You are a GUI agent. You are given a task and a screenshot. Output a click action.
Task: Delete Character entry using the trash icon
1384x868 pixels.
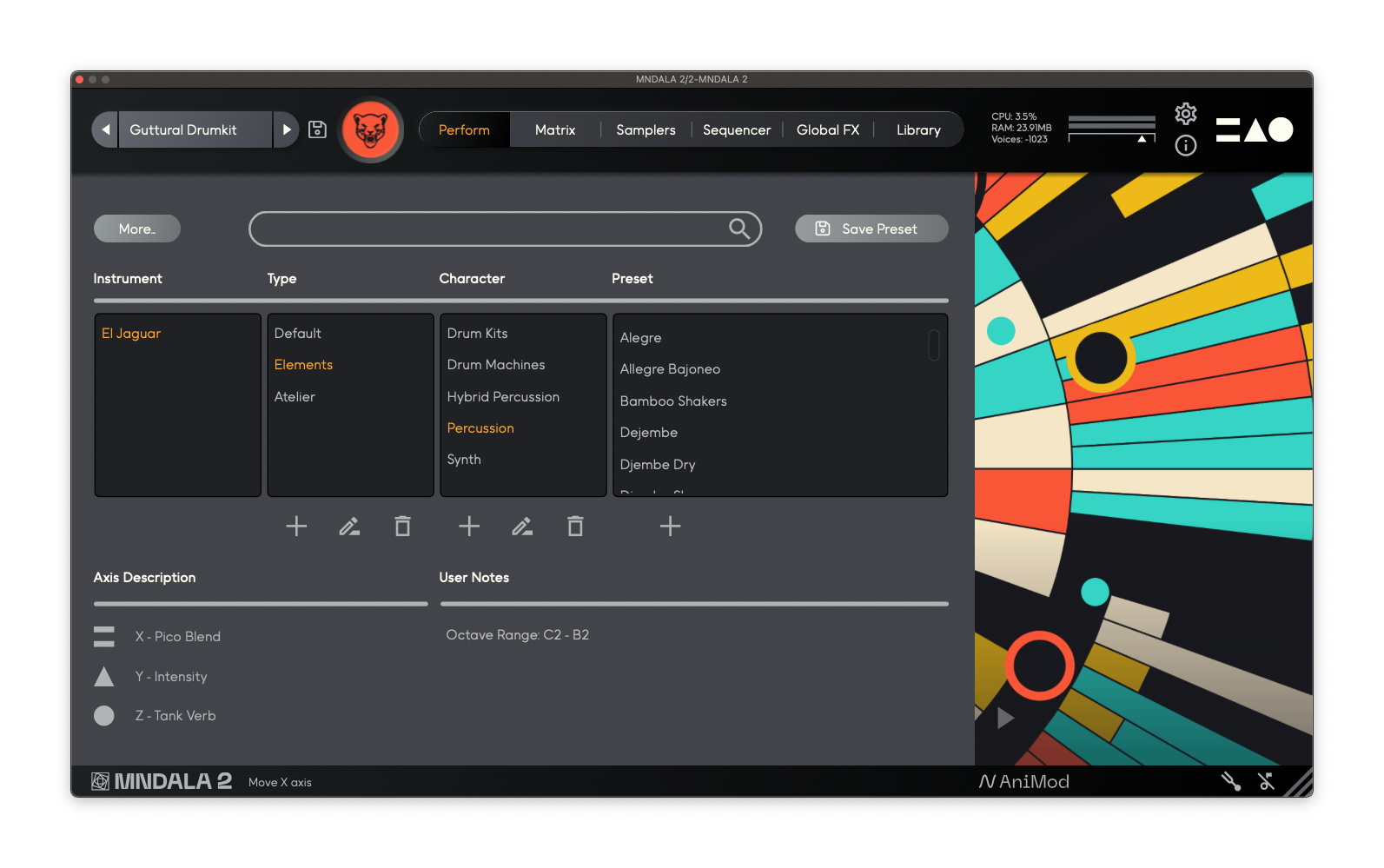point(575,527)
